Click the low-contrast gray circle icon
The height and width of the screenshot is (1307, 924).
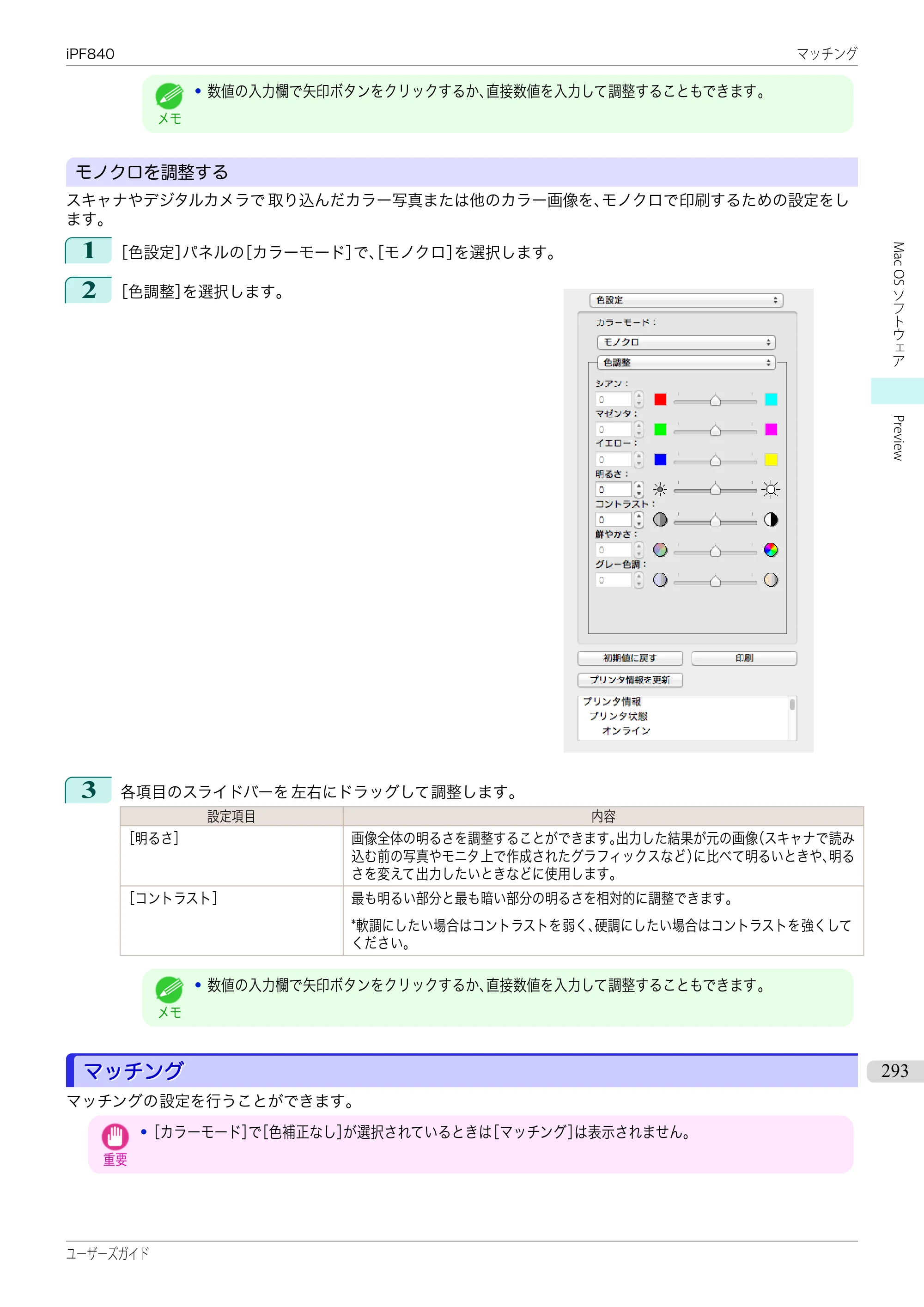click(660, 520)
